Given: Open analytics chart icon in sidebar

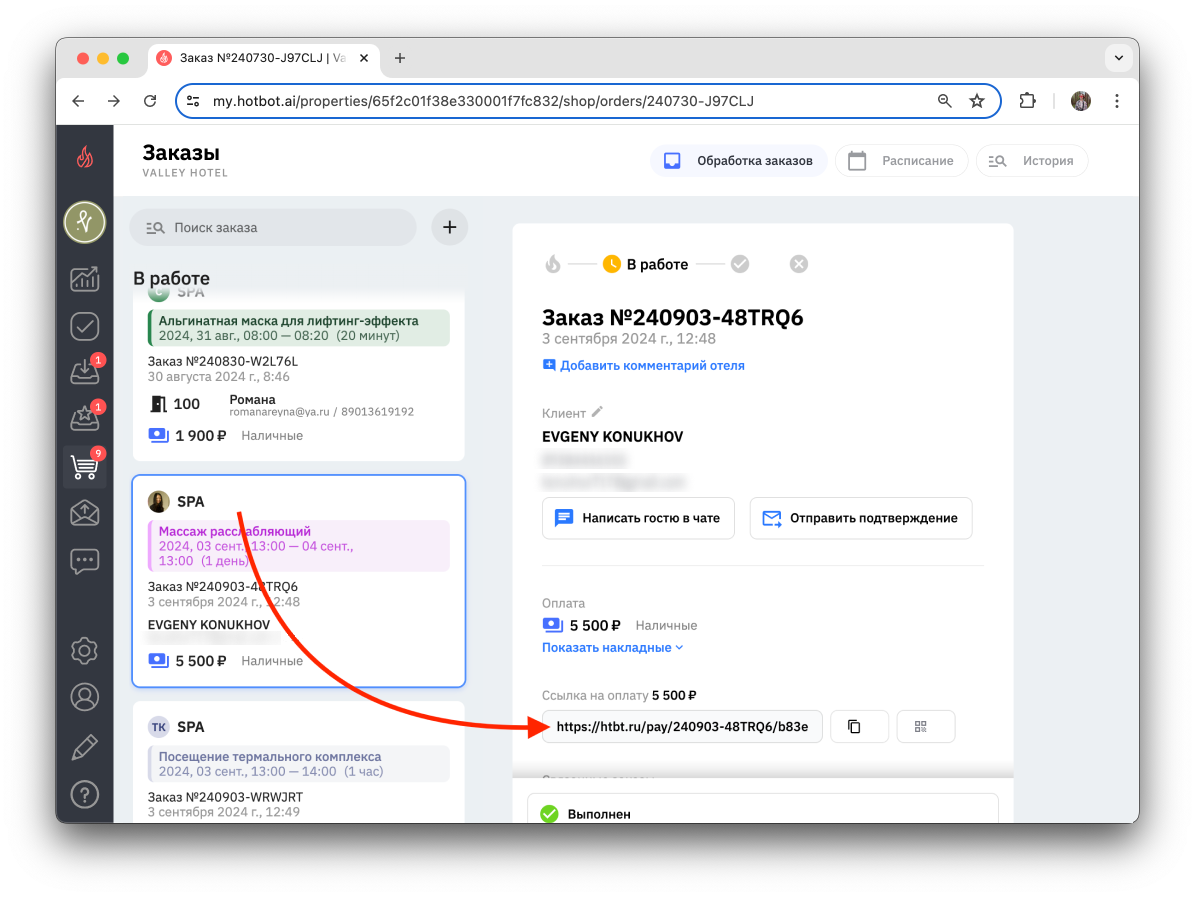Looking at the screenshot, I should tap(85, 279).
